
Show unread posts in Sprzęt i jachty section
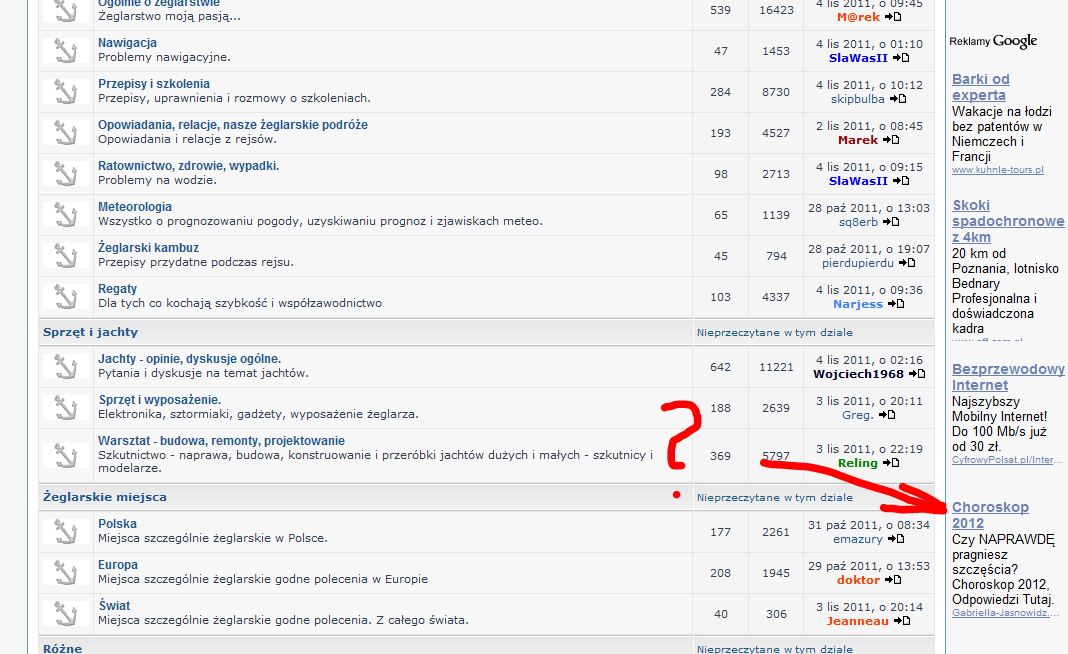pos(774,332)
